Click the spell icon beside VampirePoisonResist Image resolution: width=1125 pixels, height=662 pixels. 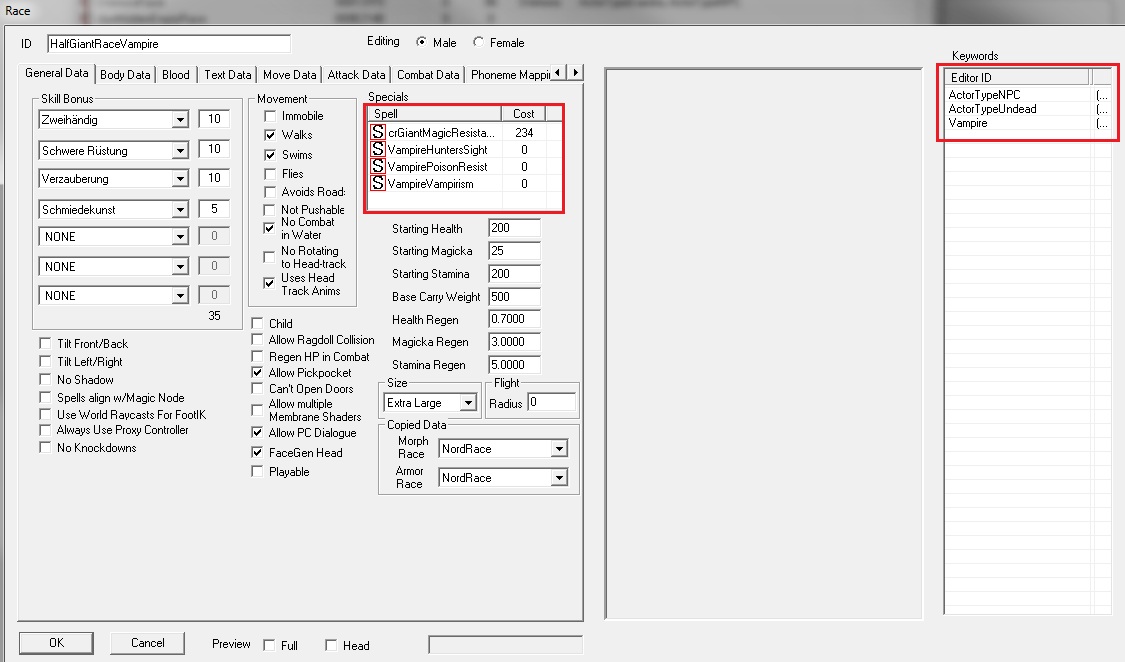(x=377, y=166)
